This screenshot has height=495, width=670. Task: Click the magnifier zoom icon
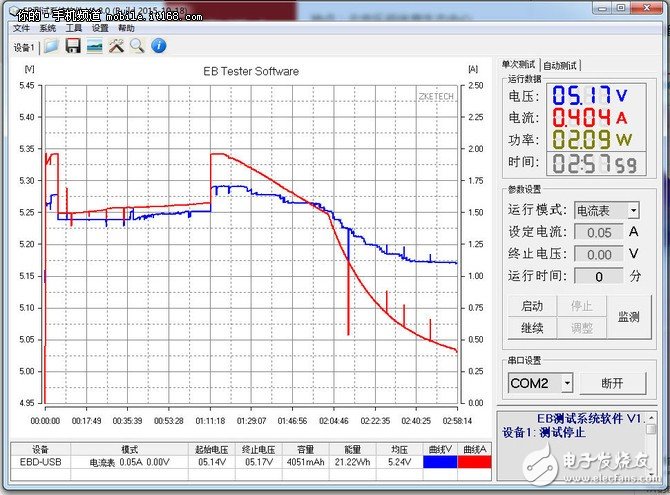pos(137,46)
